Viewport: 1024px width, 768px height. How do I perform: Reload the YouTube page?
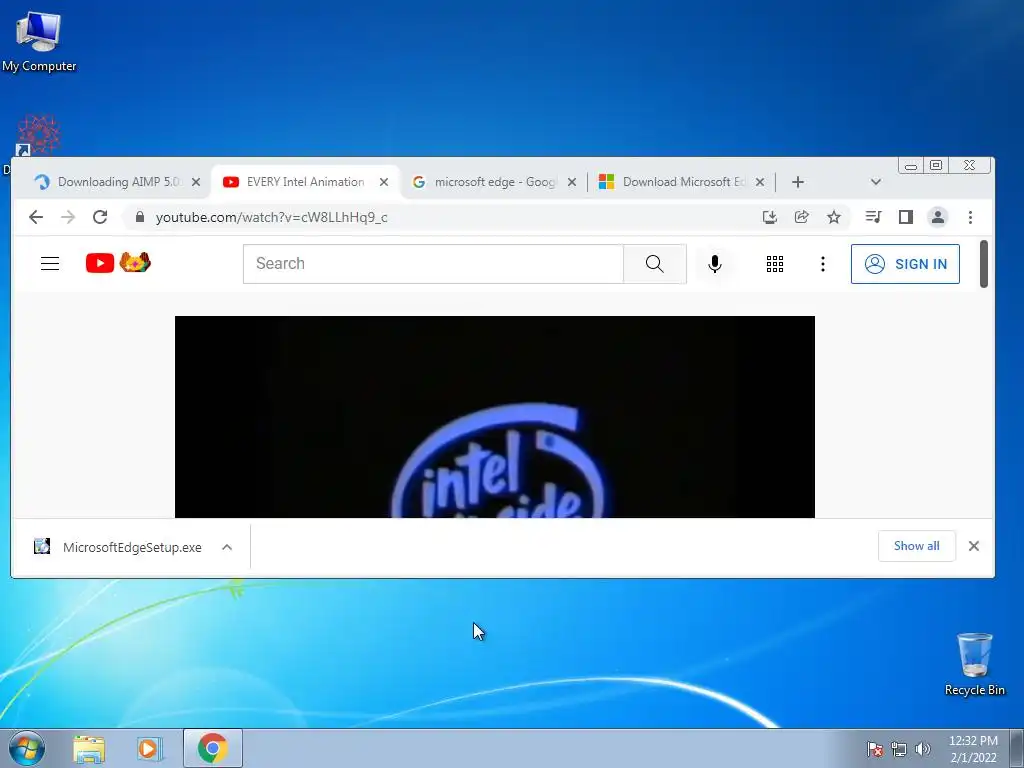[100, 217]
